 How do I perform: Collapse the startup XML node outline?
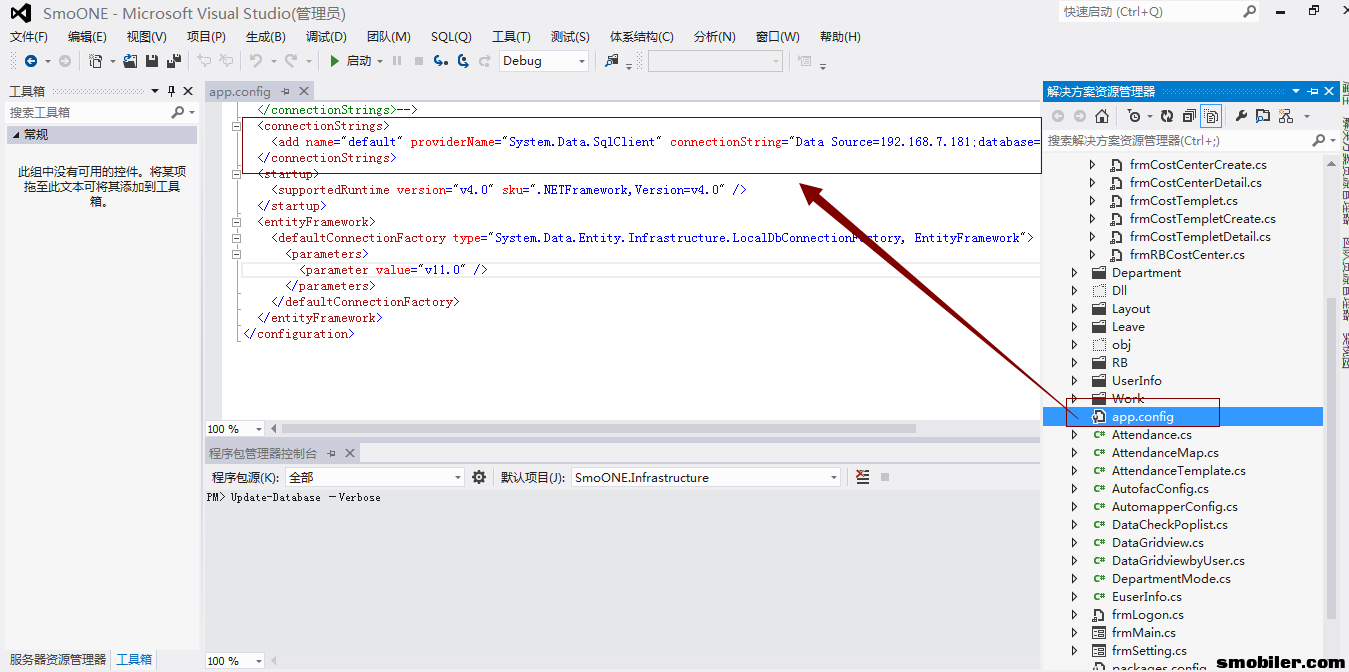236,174
